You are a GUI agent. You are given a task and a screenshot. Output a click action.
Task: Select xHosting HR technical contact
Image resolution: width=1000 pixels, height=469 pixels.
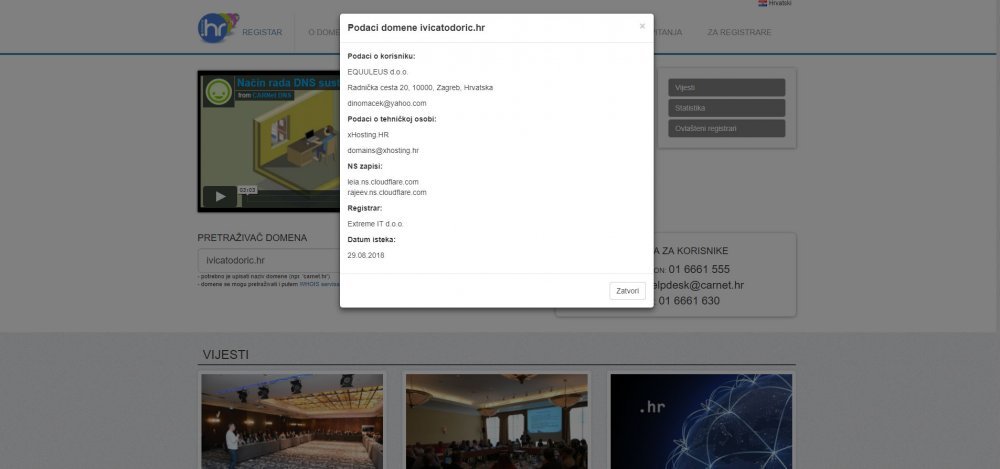(x=368, y=135)
